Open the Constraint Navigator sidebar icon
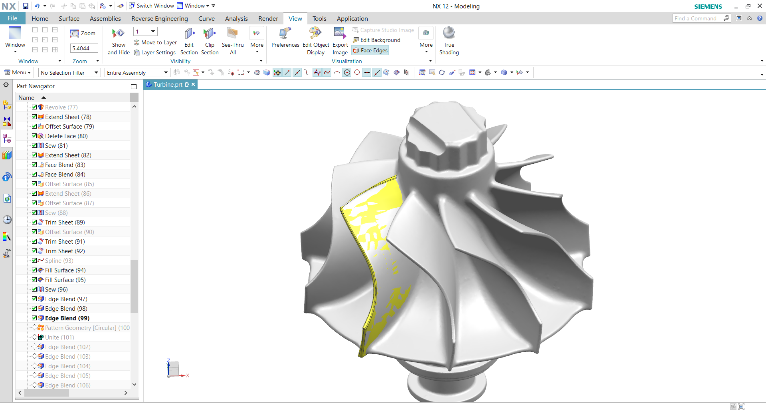This screenshot has height=411, width=766. tap(7, 121)
